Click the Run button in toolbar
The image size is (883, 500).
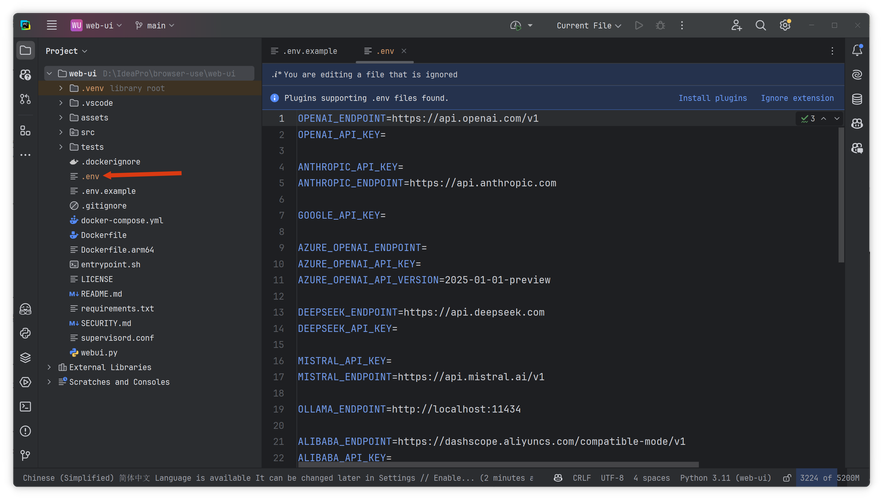[x=639, y=25]
